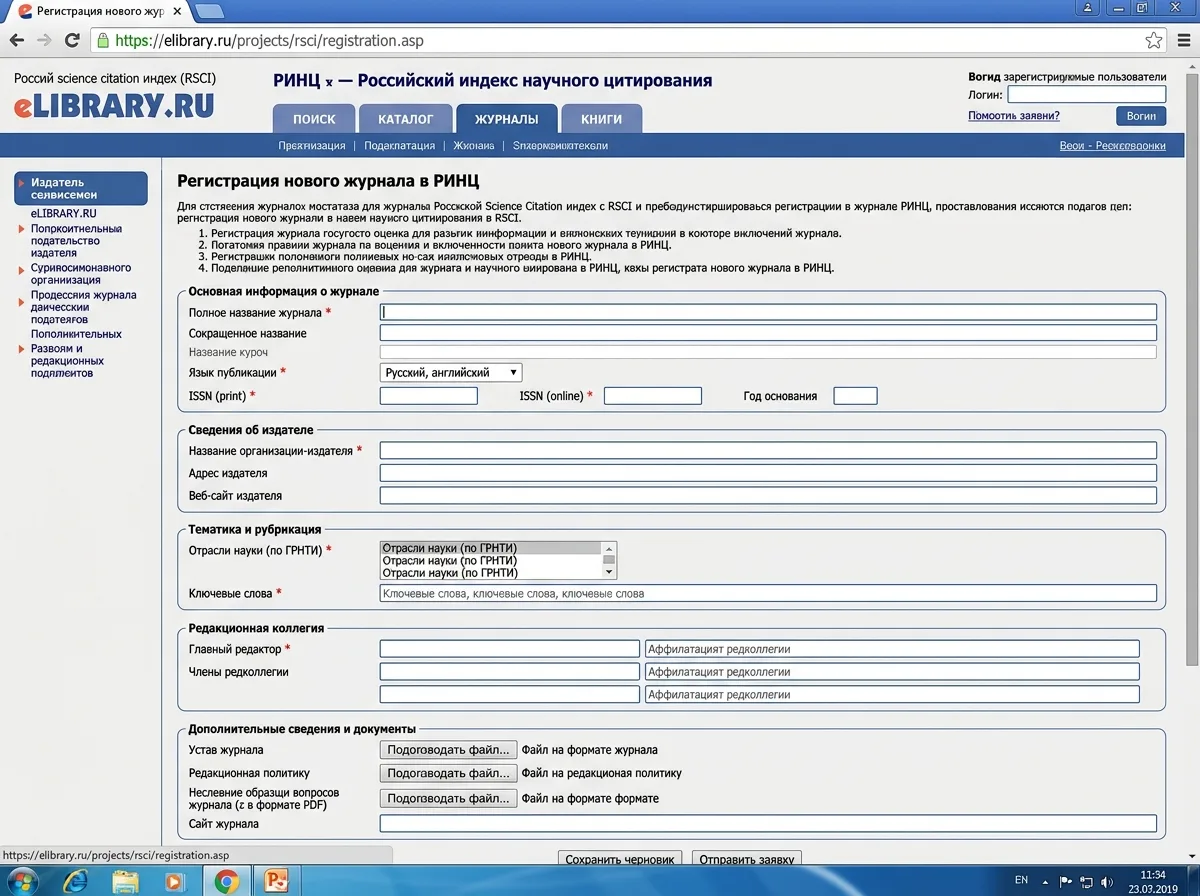The image size is (1200, 896).
Task: Open the volume speaker tray icon
Action: 1107,881
